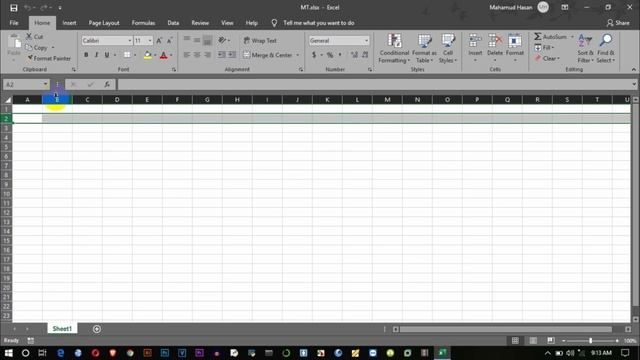Expand the AutoSum dropdown arrow

pos(572,37)
